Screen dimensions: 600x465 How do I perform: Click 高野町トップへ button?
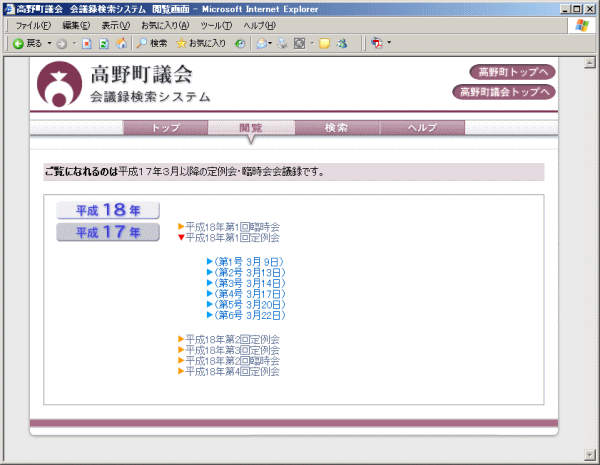pyautogui.click(x=512, y=72)
